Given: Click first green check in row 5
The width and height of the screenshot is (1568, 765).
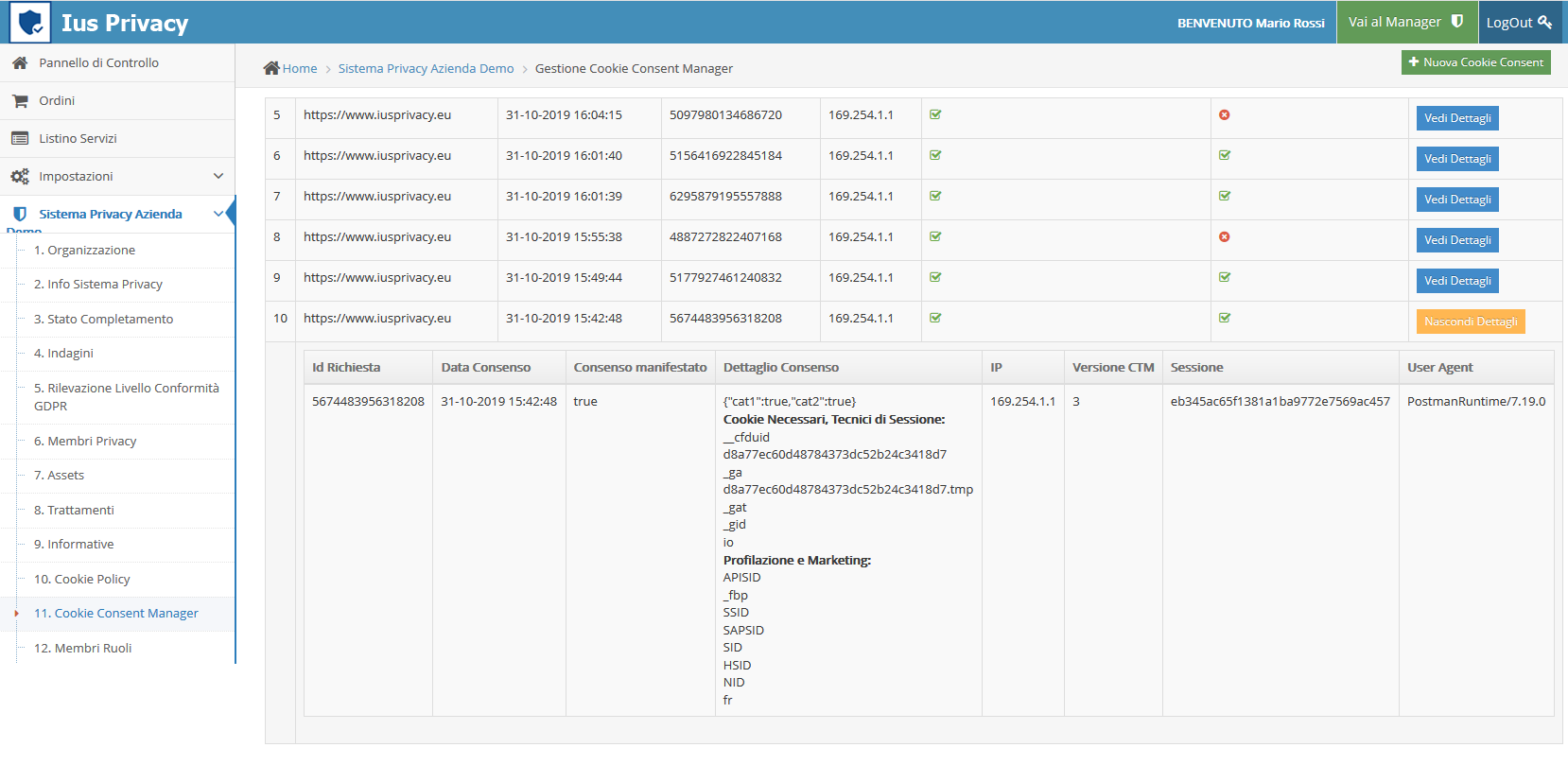Looking at the screenshot, I should [935, 114].
